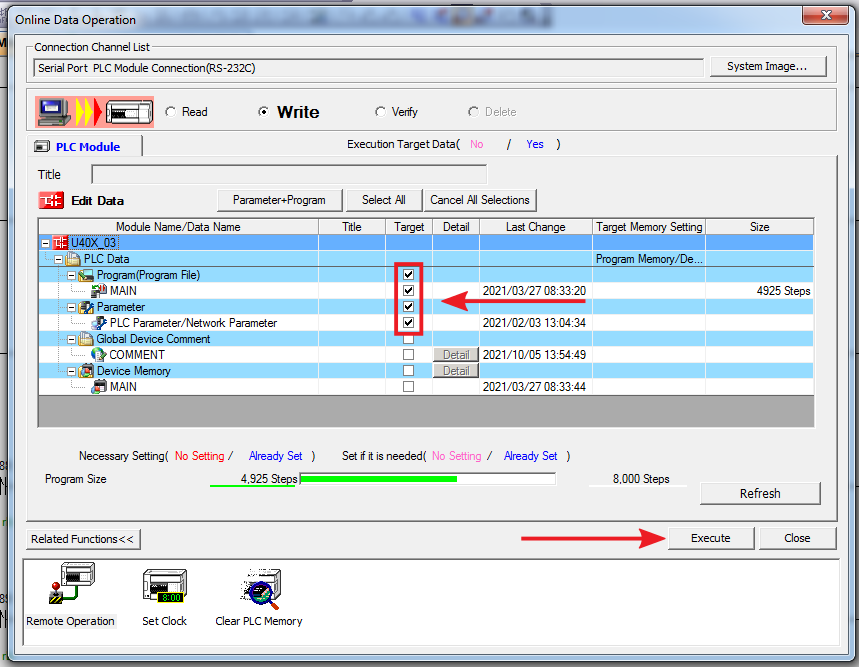
Task: Click the Parameter+Program button
Action: (x=279, y=200)
